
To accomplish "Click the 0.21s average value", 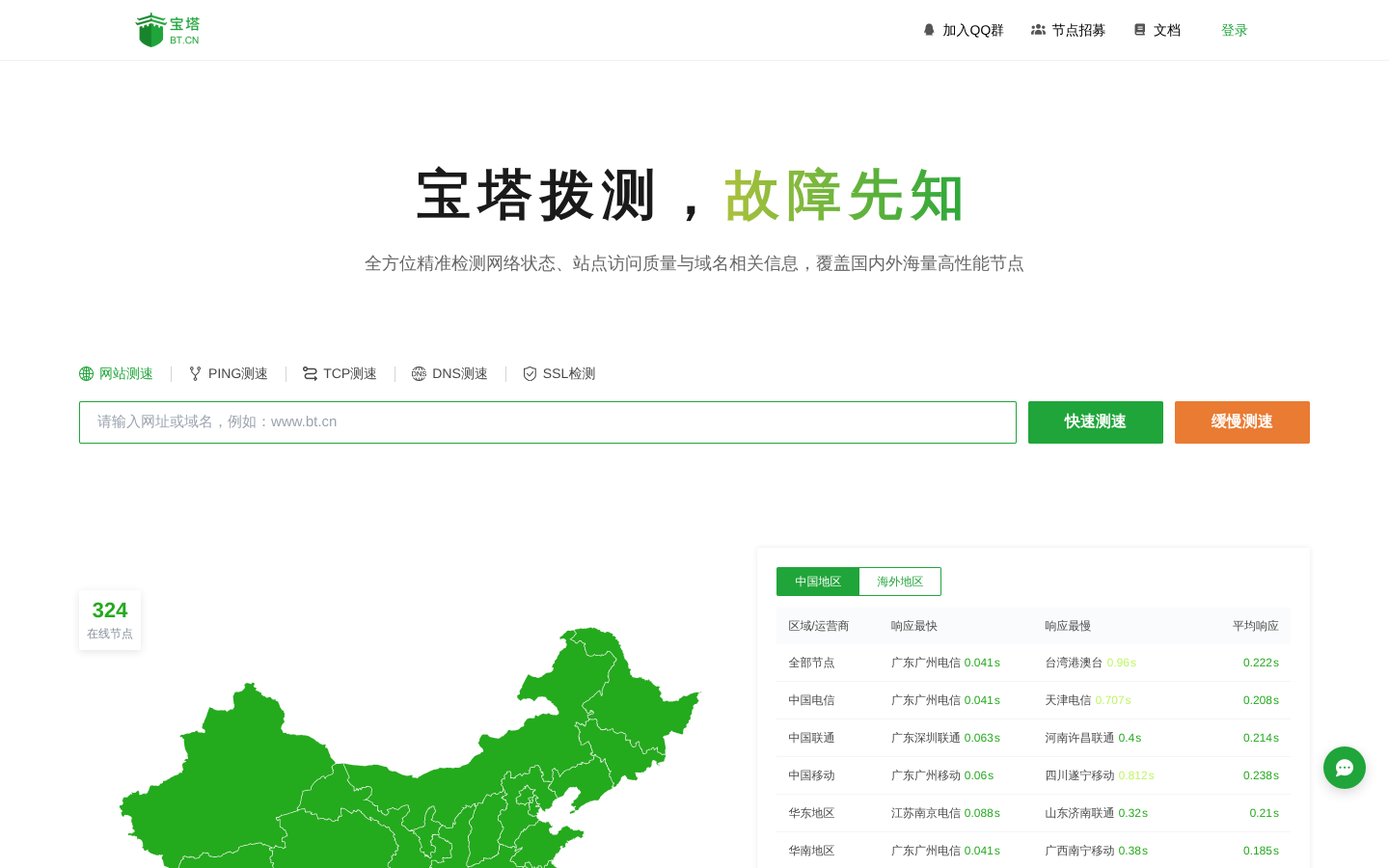I will pyautogui.click(x=1264, y=813).
